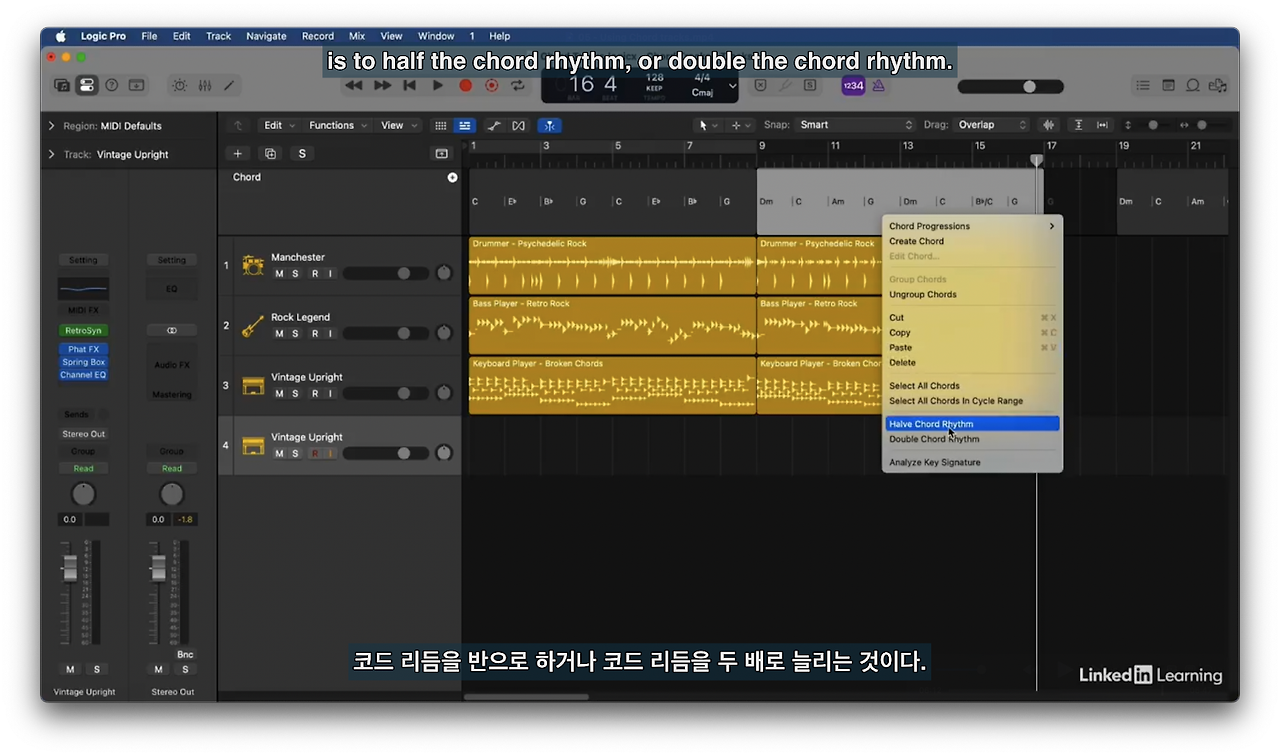Open the Editors pencil icon
Screen dimensions: 1280x756
pyautogui.click(x=229, y=86)
